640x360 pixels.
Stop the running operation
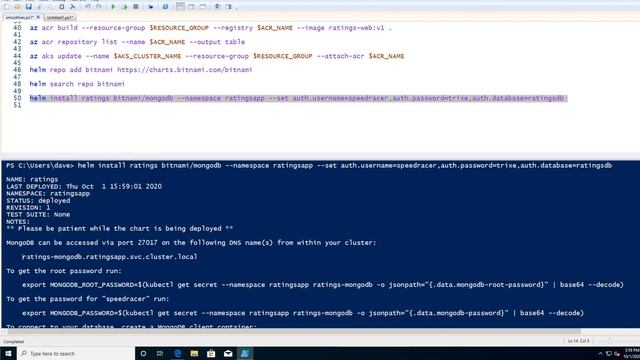[x=136, y=7]
